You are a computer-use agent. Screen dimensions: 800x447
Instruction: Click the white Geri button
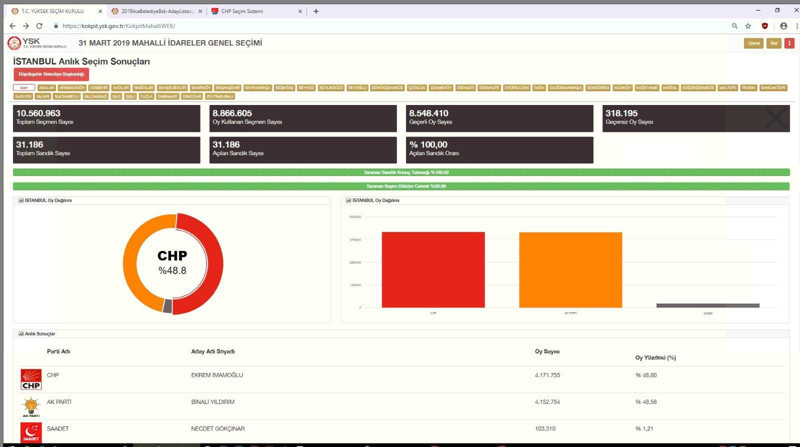click(x=24, y=88)
